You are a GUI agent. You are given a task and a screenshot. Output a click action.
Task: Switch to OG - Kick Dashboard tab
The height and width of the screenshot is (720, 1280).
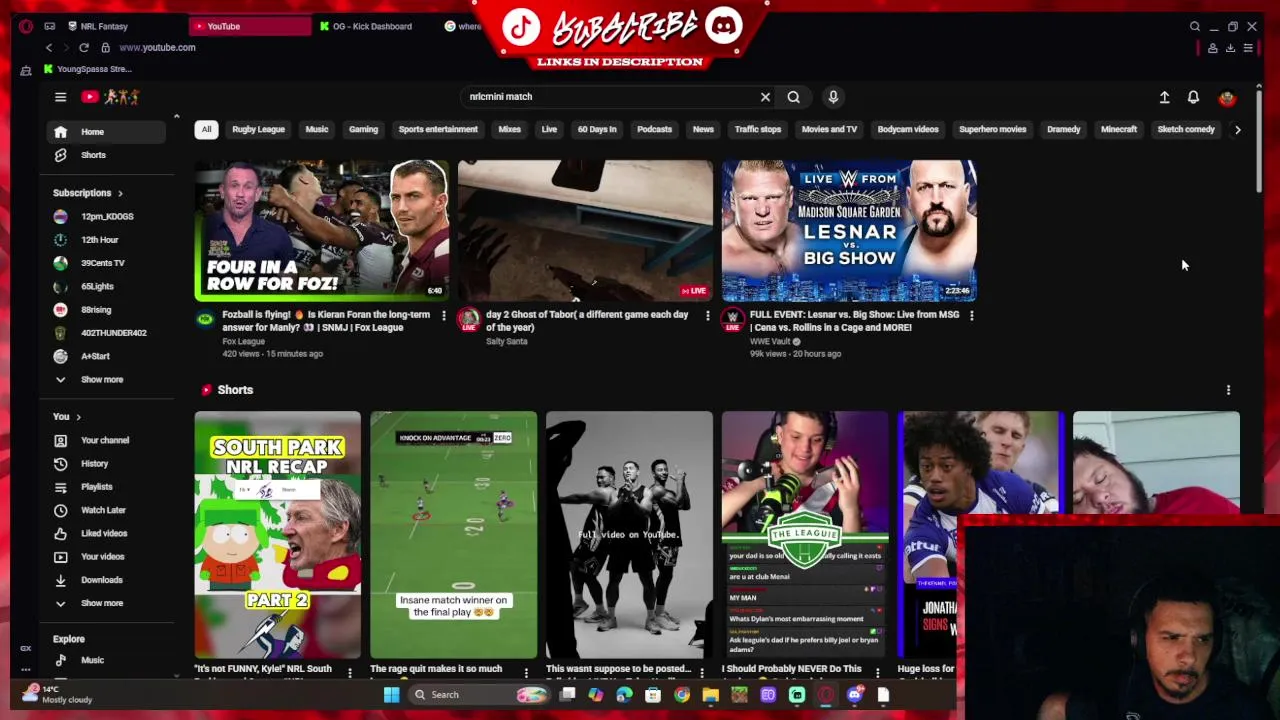pos(372,26)
